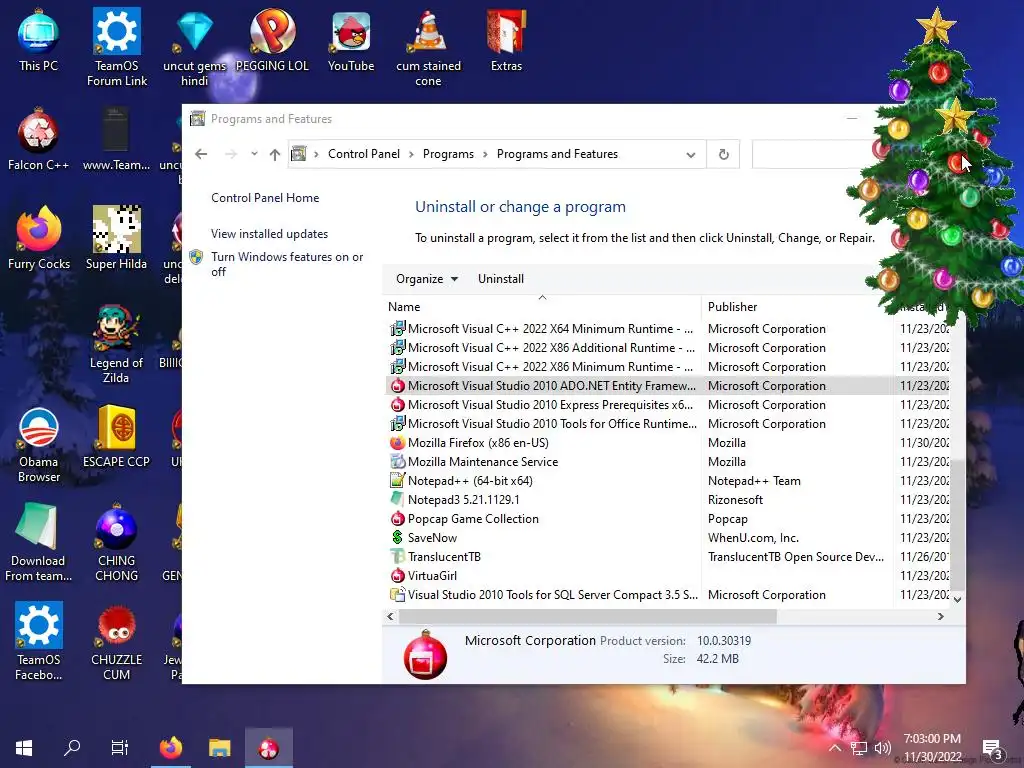
Task: Open TeamOS Forum Link shortcut
Action: click(117, 47)
